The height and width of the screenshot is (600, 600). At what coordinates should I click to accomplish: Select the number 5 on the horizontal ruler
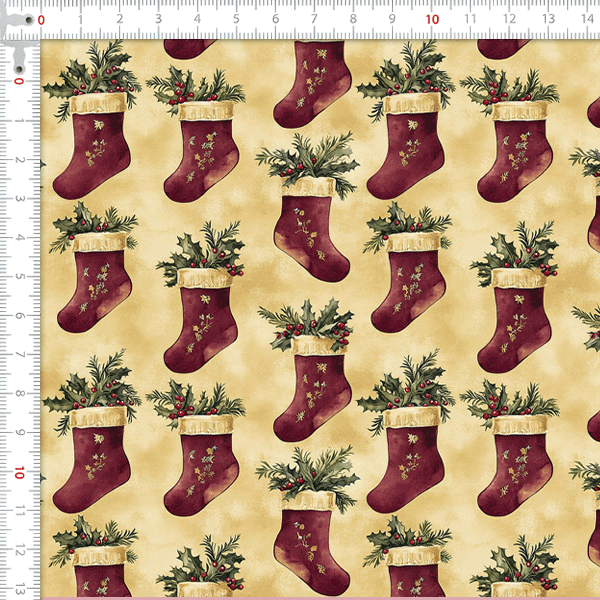click(x=236, y=19)
